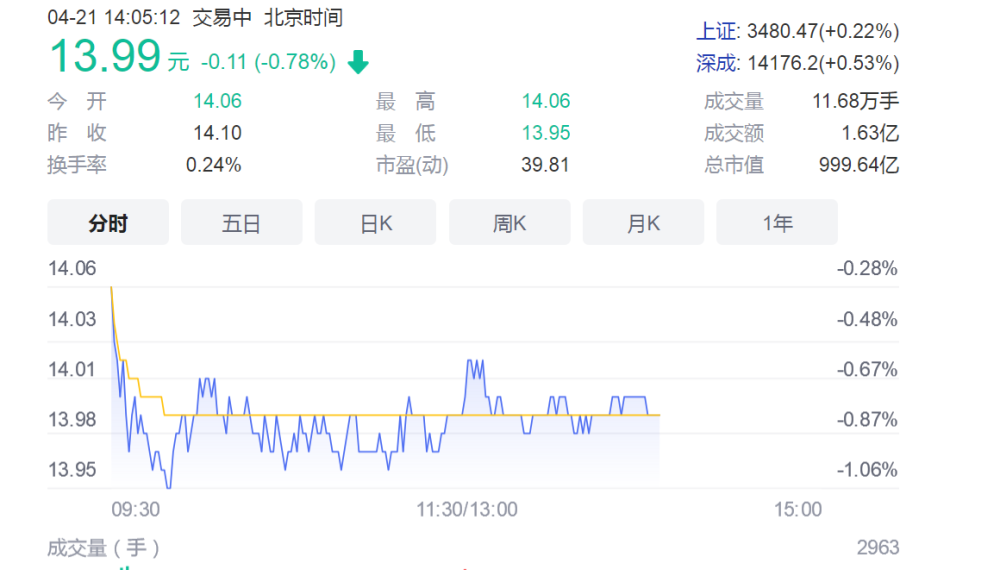Viewport: 1000px width, 570px height.
Task: Open the 五日 chart tab
Action: (242, 223)
